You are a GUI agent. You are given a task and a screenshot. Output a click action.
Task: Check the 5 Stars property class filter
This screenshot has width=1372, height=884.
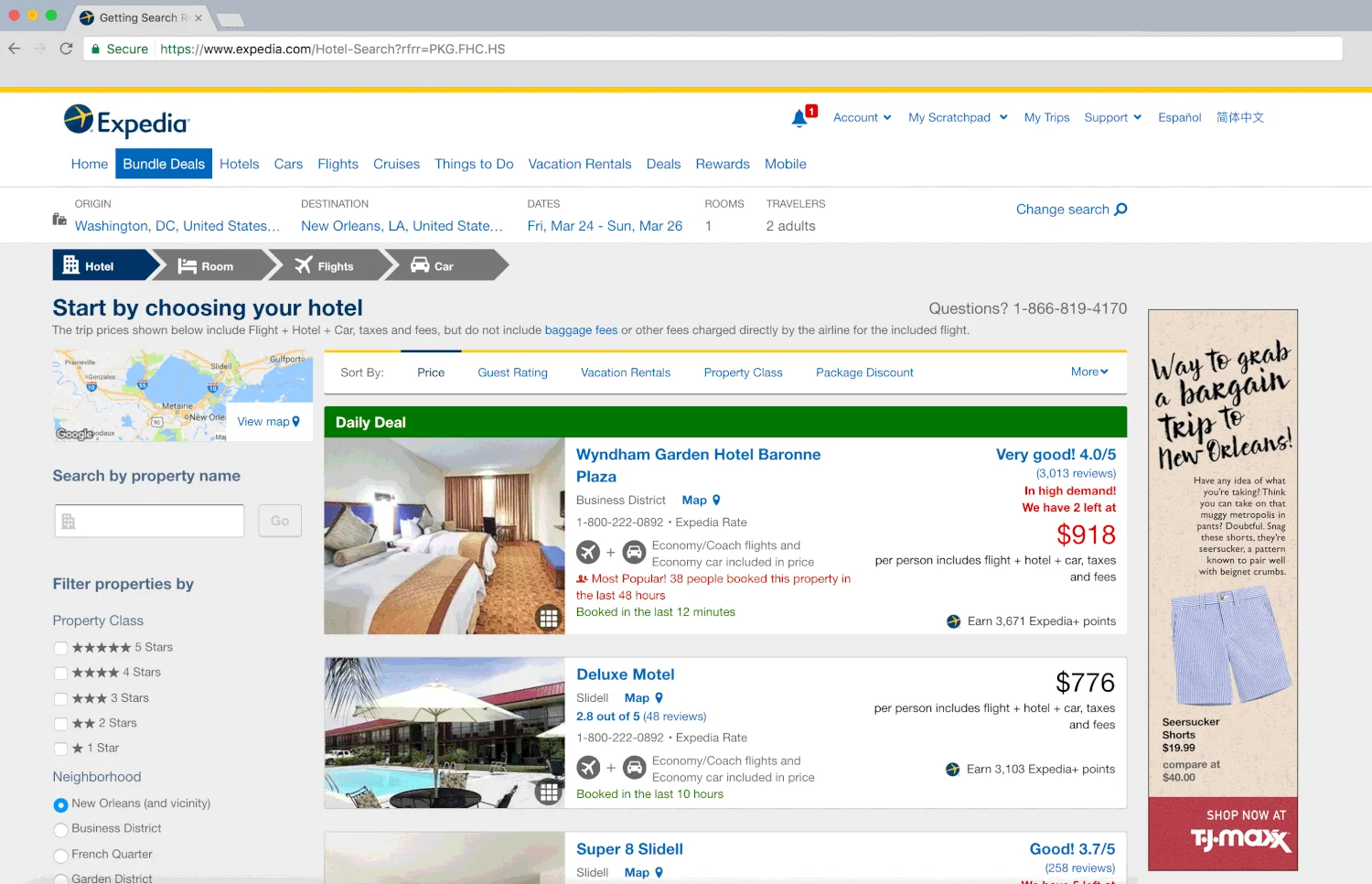[60, 648]
